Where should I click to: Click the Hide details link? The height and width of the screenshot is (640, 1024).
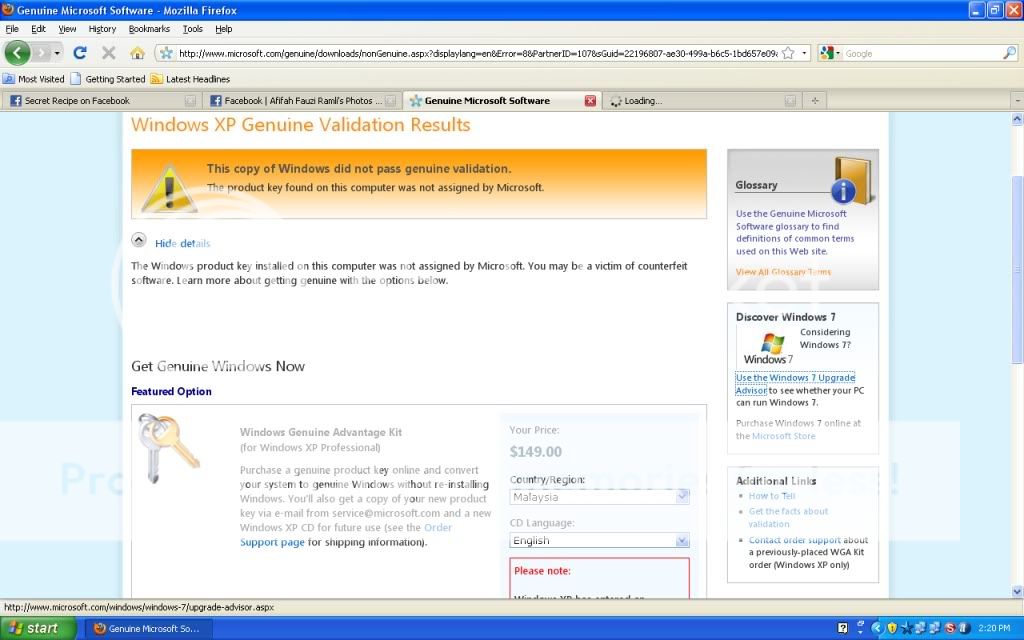[x=182, y=244]
